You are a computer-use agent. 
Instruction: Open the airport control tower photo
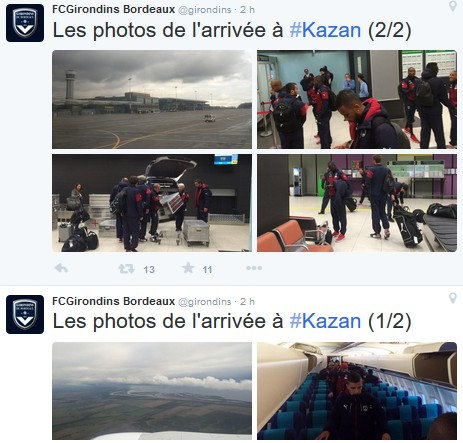coord(152,99)
